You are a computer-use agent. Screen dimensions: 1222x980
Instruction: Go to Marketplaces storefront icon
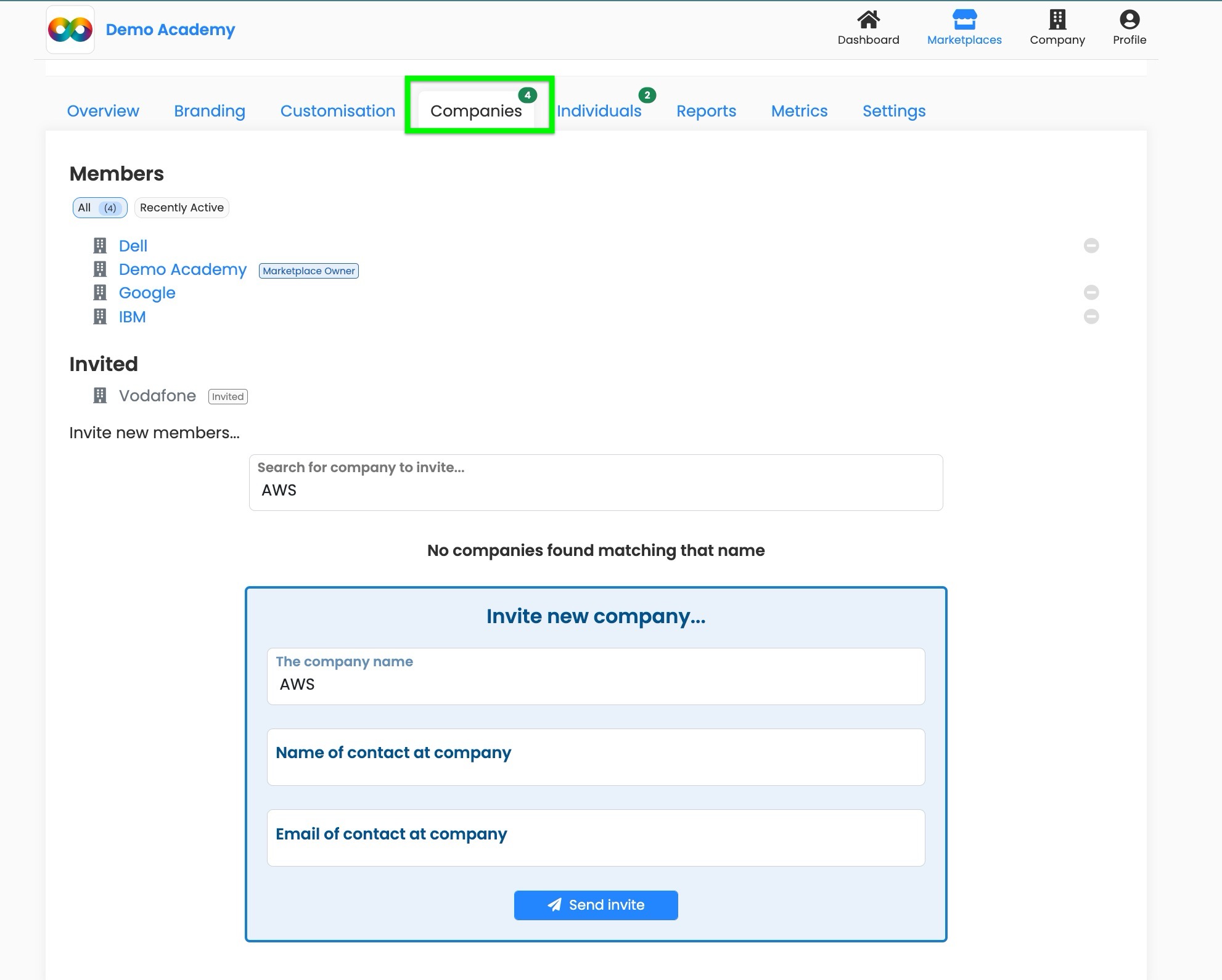(964, 20)
